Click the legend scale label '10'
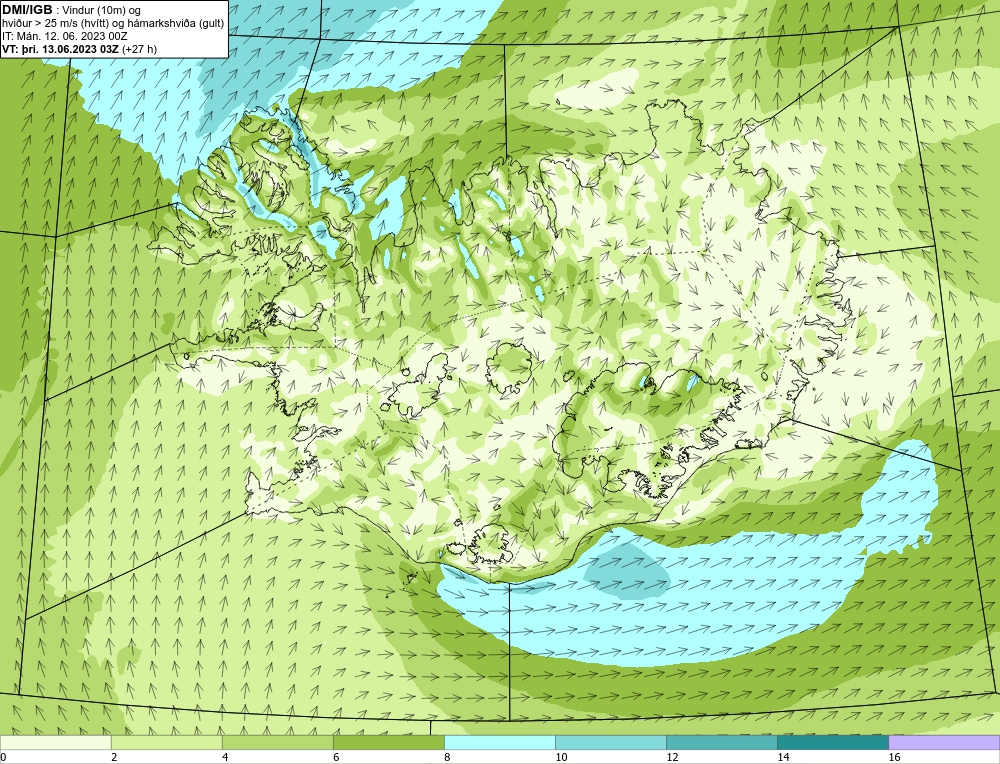 coord(561,757)
